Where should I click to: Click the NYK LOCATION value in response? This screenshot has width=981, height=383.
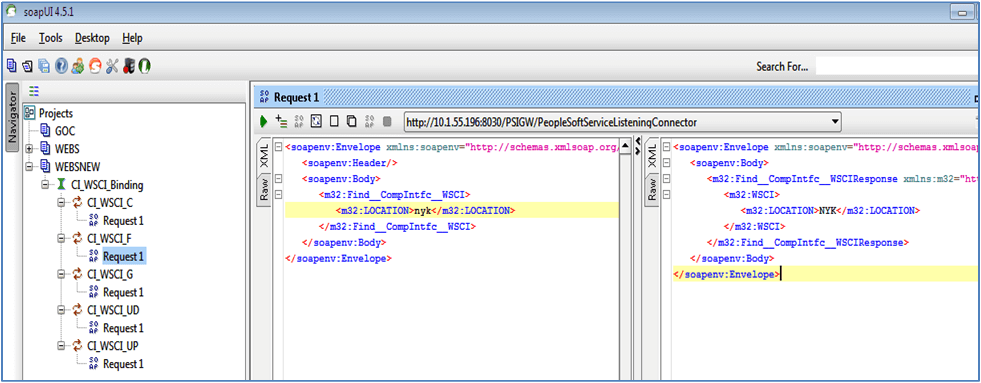pyautogui.click(x=828, y=210)
